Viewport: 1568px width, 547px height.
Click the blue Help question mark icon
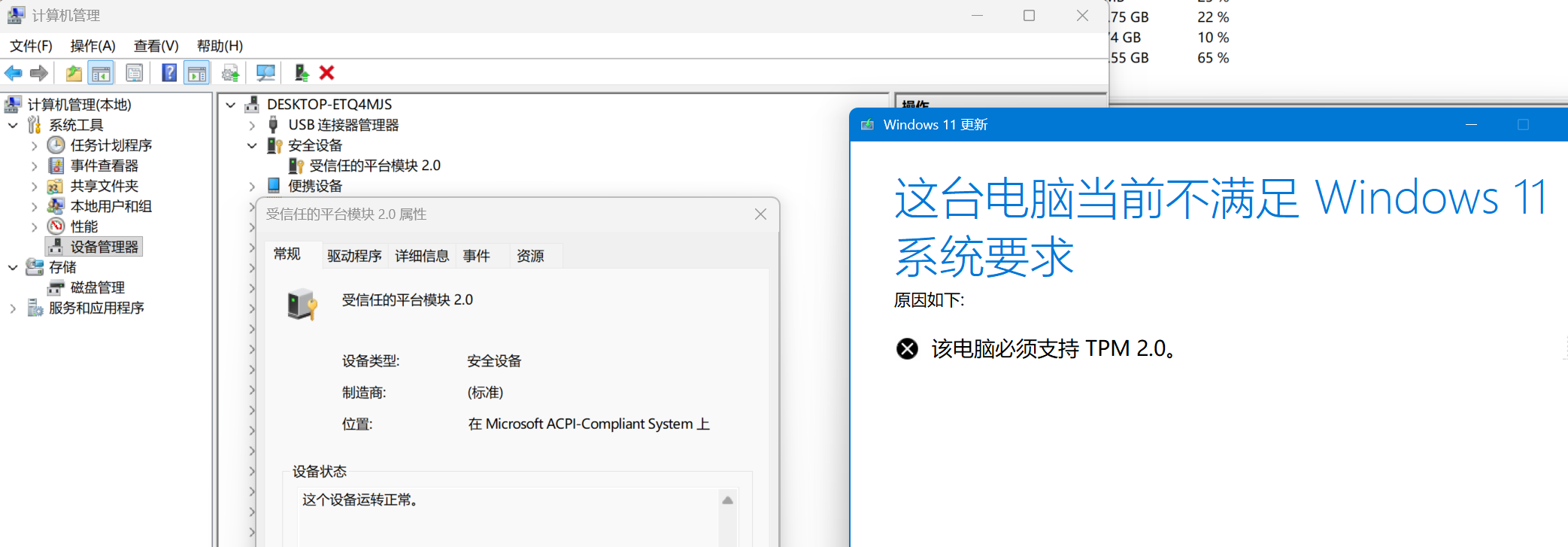[169, 73]
